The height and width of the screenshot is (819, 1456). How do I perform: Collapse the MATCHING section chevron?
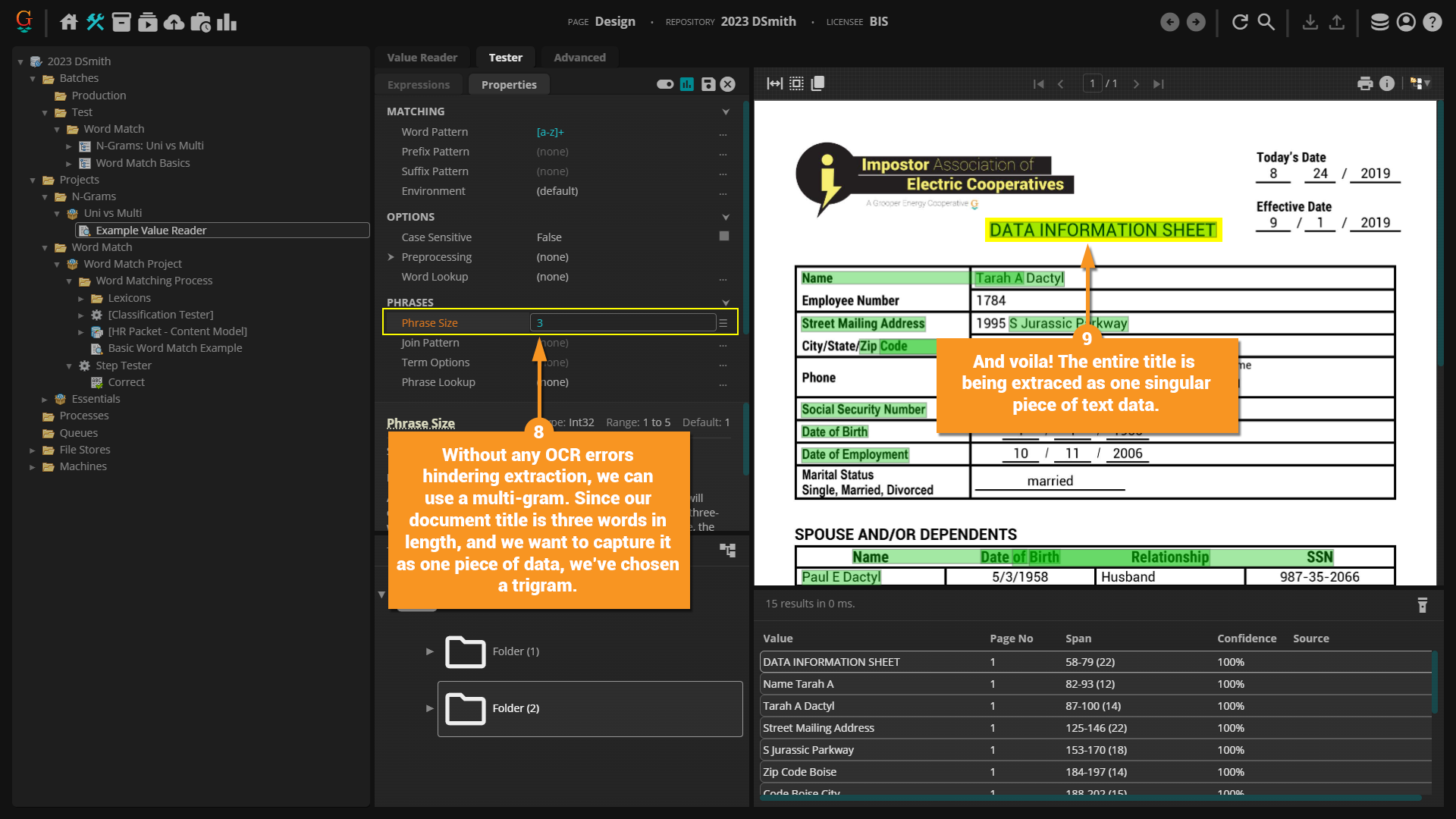click(x=726, y=111)
